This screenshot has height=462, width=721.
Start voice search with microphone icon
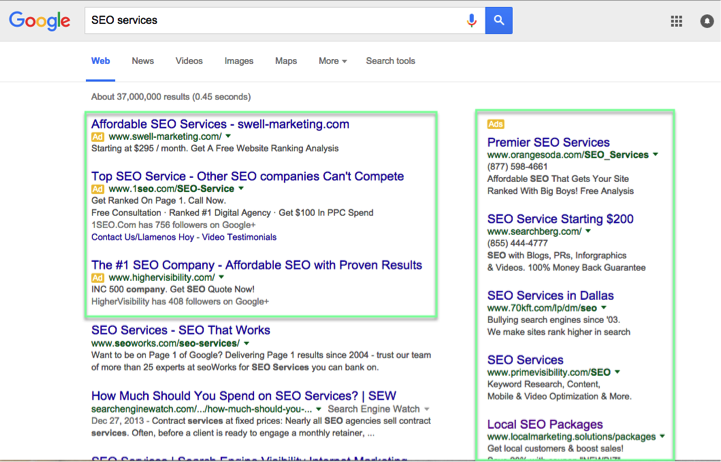[x=471, y=20]
